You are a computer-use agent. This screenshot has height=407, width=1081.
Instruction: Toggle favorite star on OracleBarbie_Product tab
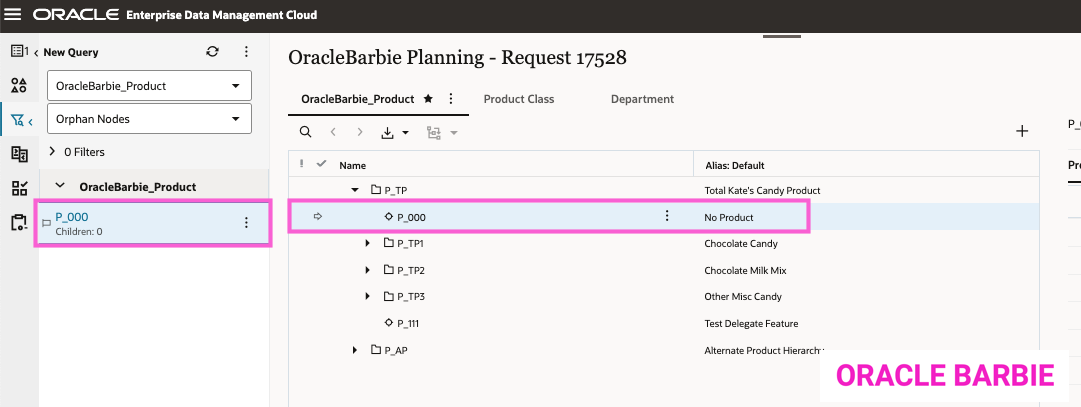click(428, 99)
